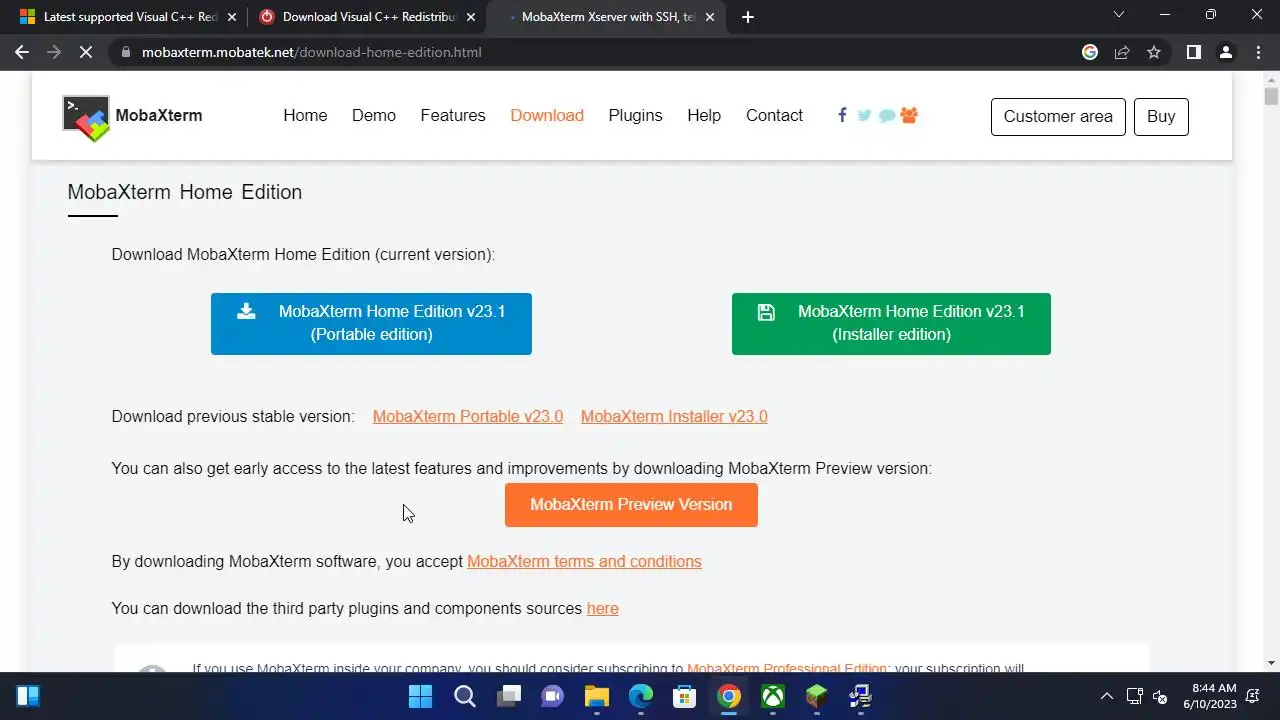This screenshot has width=1280, height=720.
Task: Click the Google icon in address bar
Action: pyautogui.click(x=1090, y=52)
